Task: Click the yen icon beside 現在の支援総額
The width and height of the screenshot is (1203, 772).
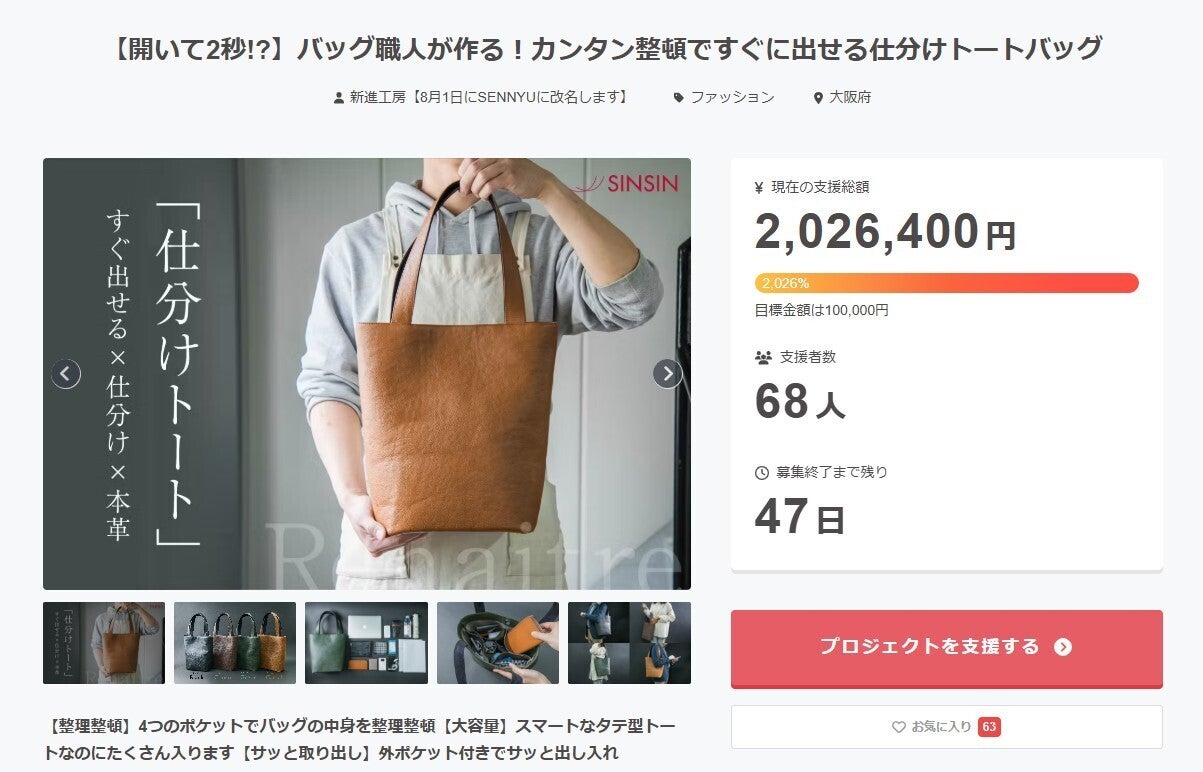Action: (x=759, y=187)
